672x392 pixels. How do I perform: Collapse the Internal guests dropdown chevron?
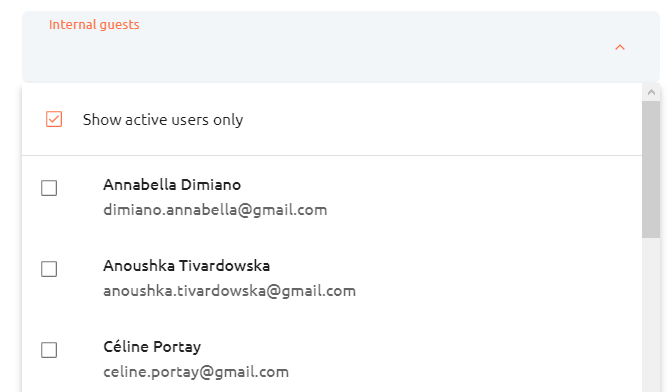(620, 47)
